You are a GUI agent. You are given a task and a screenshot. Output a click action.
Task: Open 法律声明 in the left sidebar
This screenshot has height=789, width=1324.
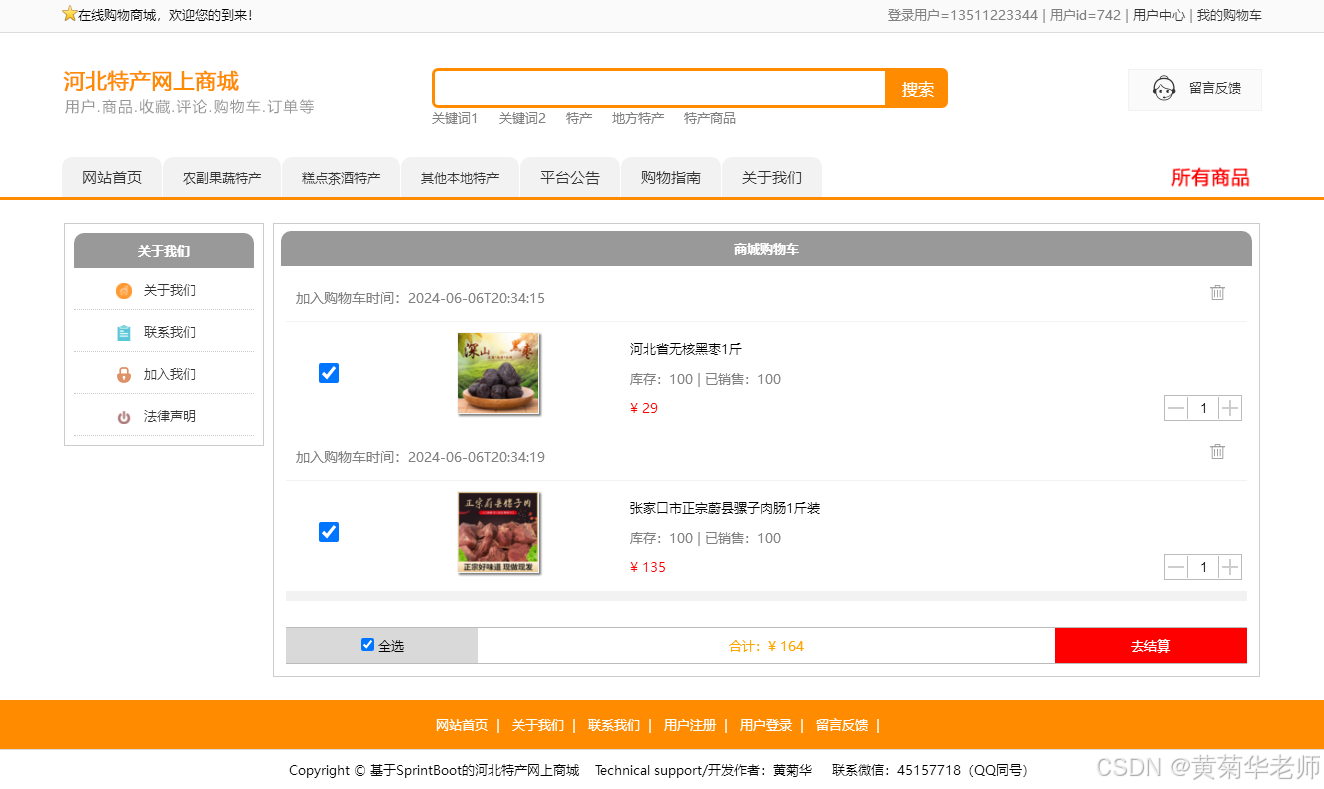170,416
